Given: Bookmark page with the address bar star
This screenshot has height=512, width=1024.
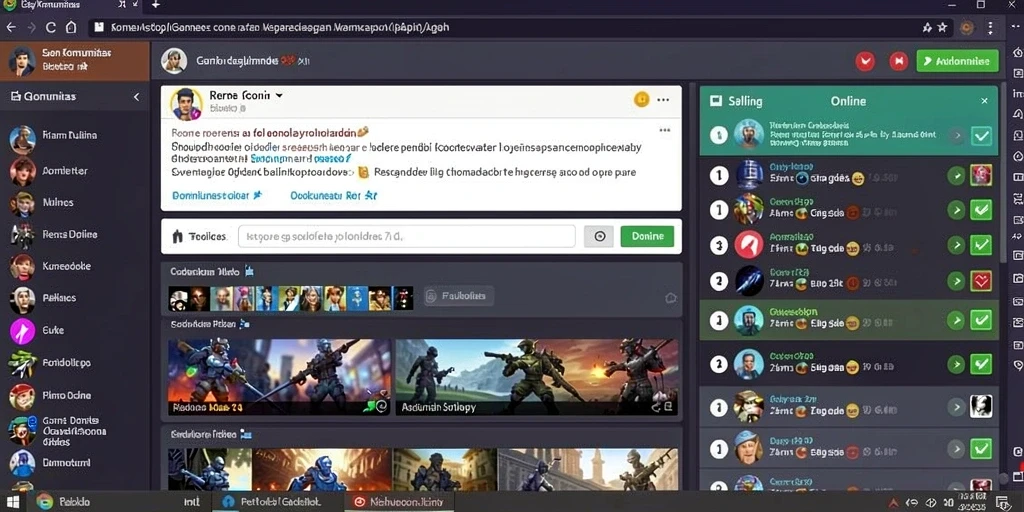Looking at the screenshot, I should coord(942,27).
